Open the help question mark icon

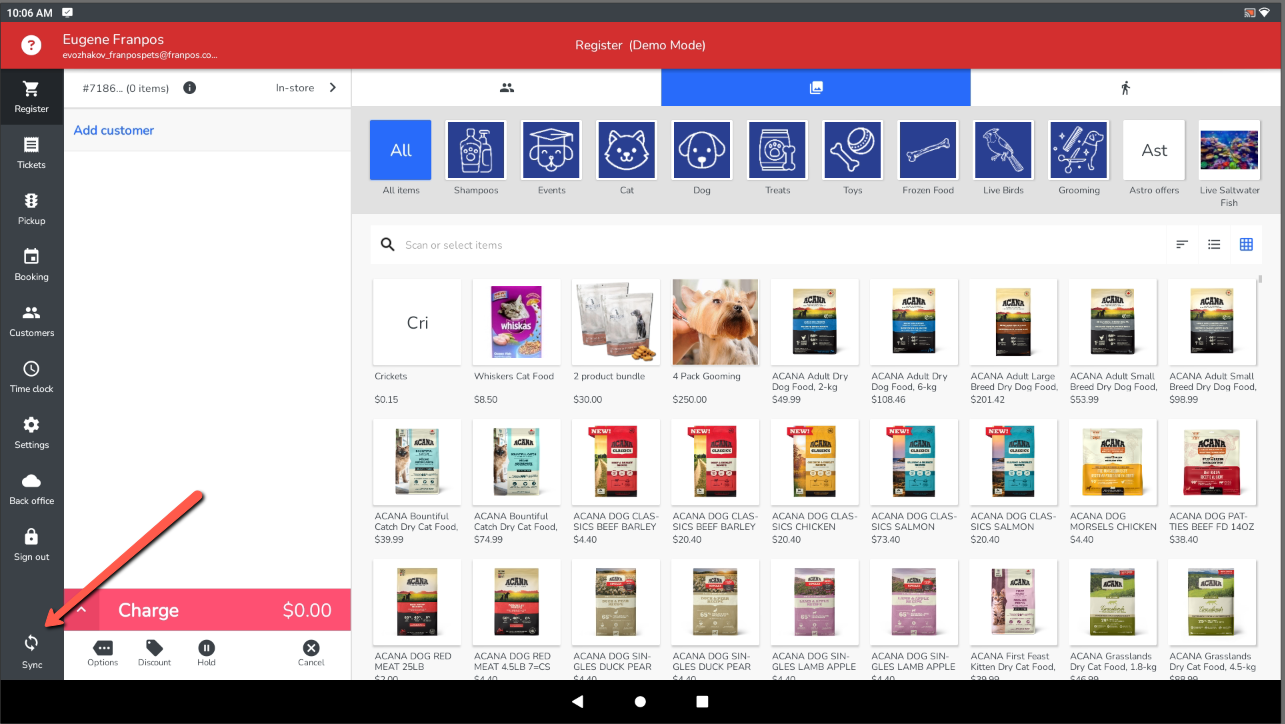click(31, 45)
